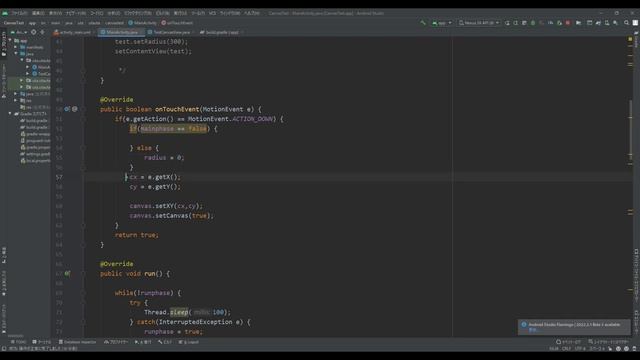The height and width of the screenshot is (360, 640).
Task: Click the override gutter icon beside onTouchEvent
Action: pyautogui.click(x=67, y=109)
